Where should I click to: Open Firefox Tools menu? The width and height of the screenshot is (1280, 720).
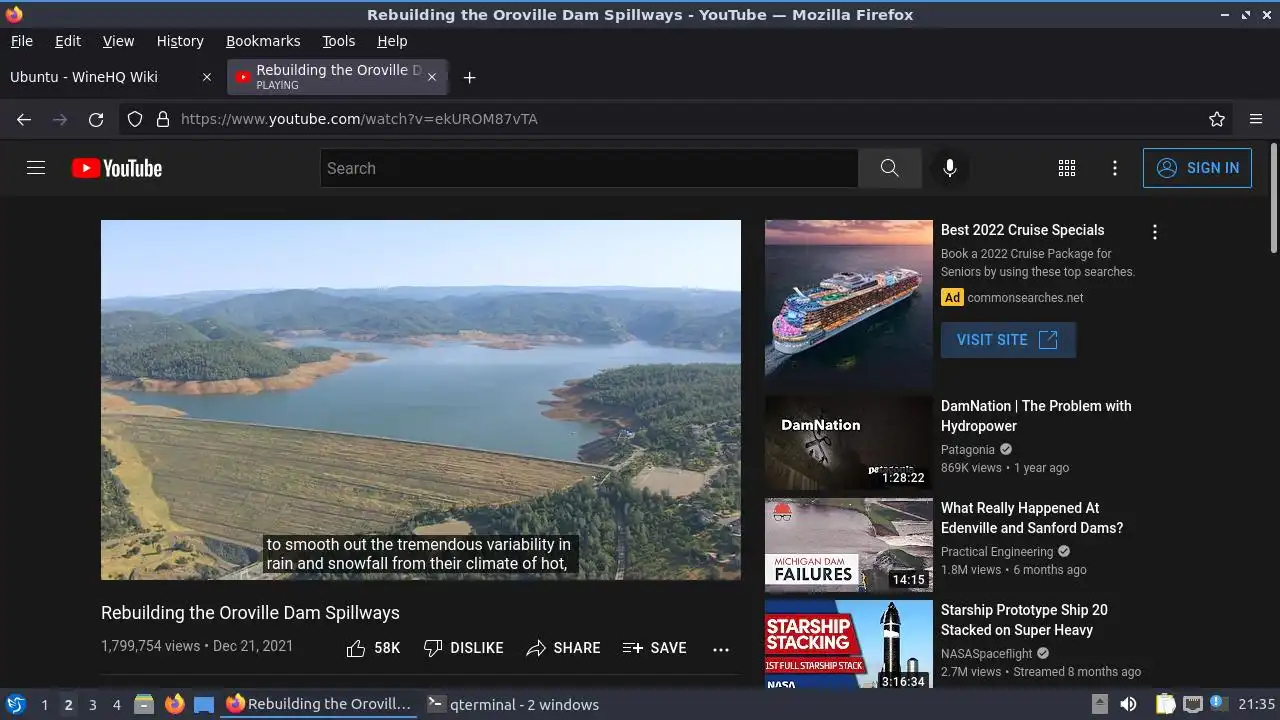[339, 41]
